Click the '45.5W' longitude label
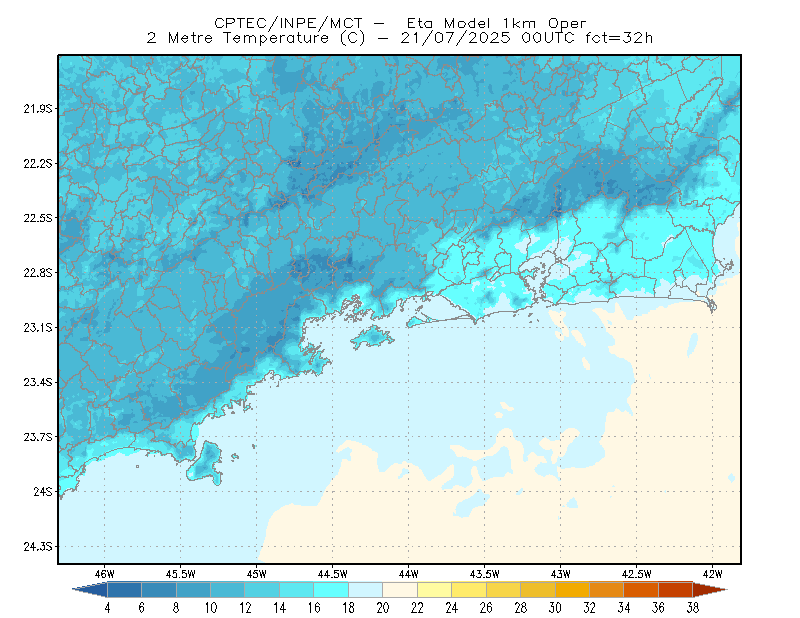The height and width of the screenshot is (618, 800). (181, 574)
